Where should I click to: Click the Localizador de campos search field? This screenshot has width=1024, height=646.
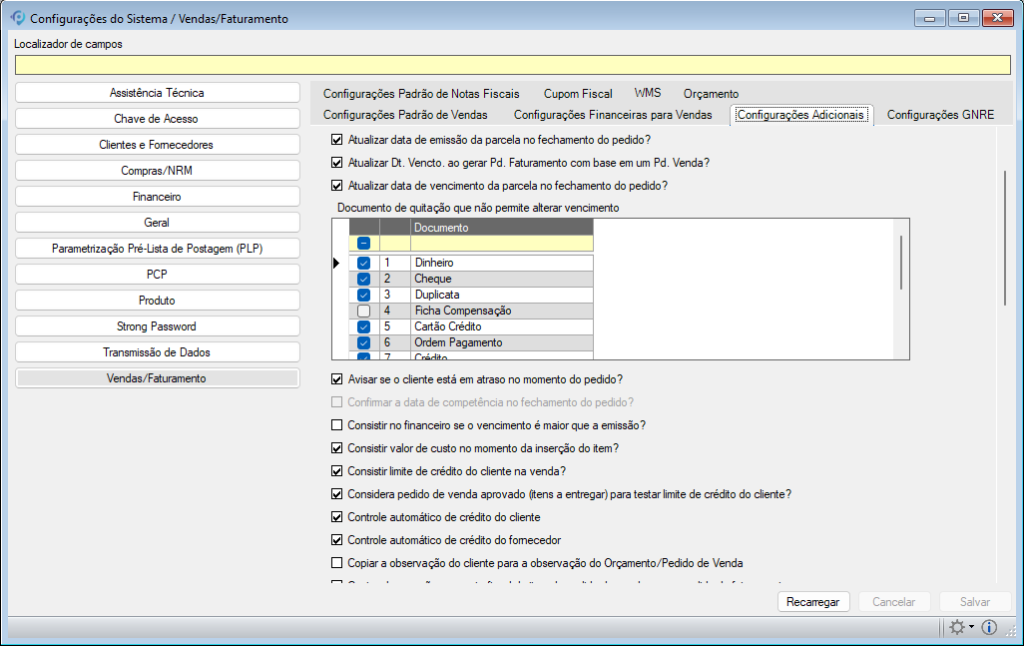512,65
